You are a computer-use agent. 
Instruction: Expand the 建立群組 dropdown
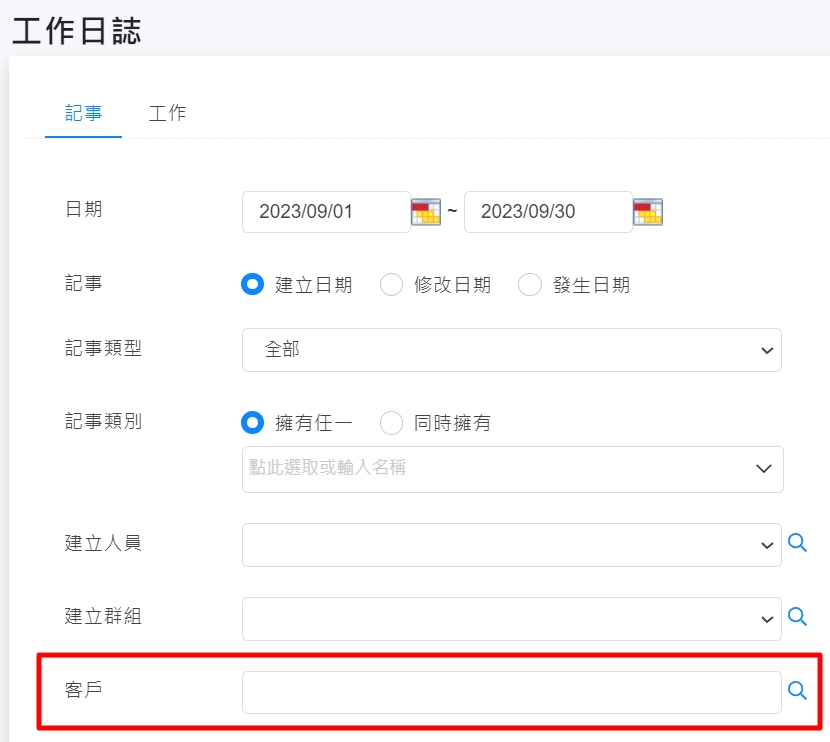511,619
